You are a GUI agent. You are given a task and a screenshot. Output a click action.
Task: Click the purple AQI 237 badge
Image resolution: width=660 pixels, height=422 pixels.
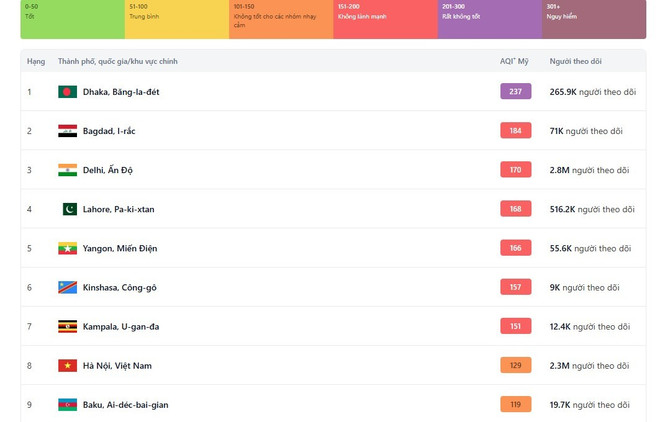coord(515,92)
